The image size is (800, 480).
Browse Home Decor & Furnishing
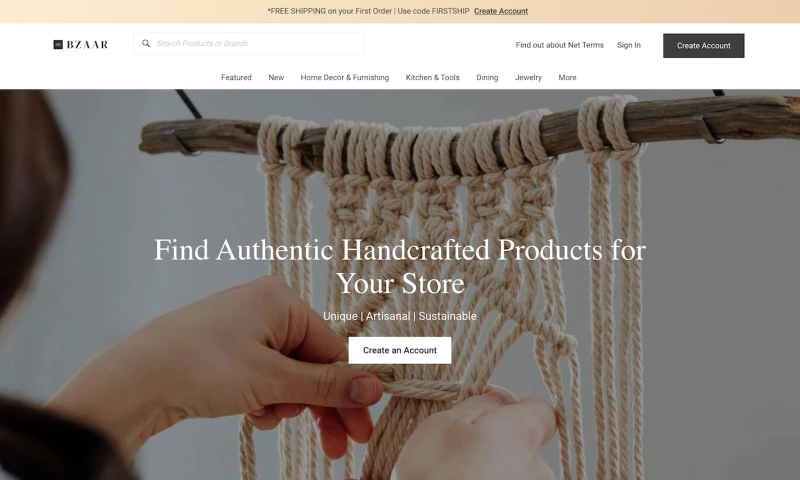pos(344,78)
